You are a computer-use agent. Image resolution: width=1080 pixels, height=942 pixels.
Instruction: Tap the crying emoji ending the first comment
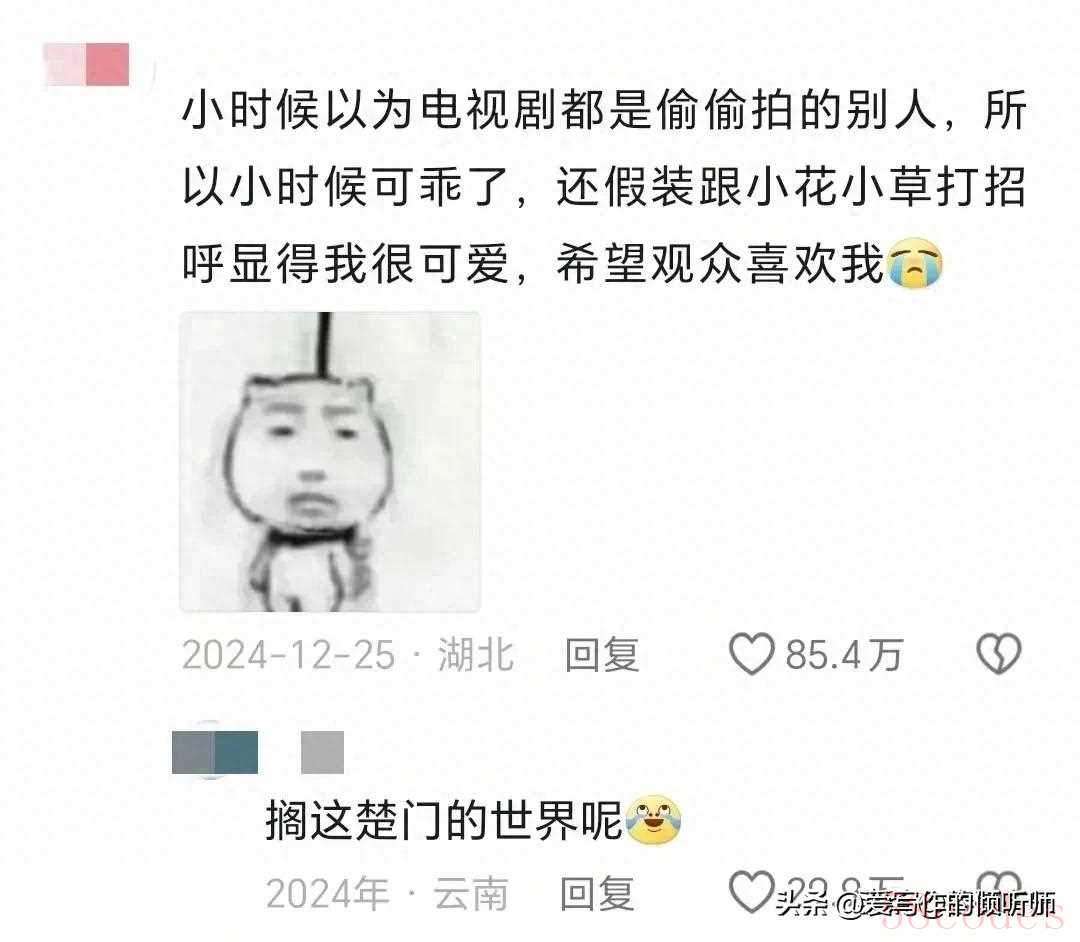tap(915, 263)
